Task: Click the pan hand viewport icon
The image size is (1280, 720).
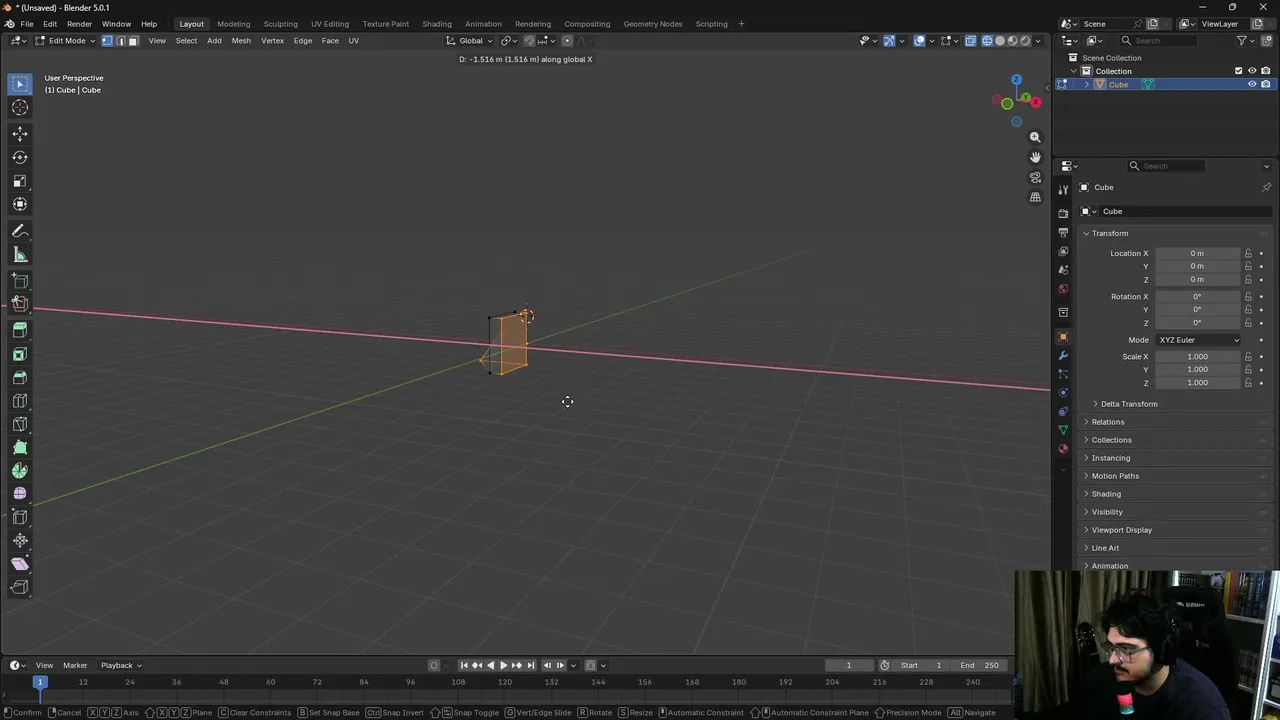Action: tap(1035, 157)
